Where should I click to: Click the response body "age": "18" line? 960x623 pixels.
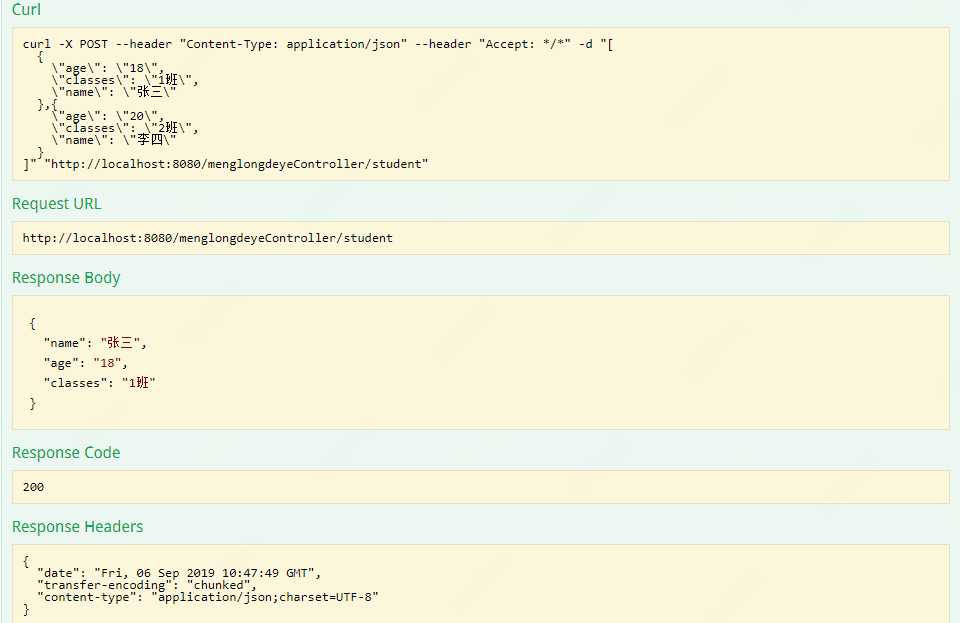coord(85,363)
